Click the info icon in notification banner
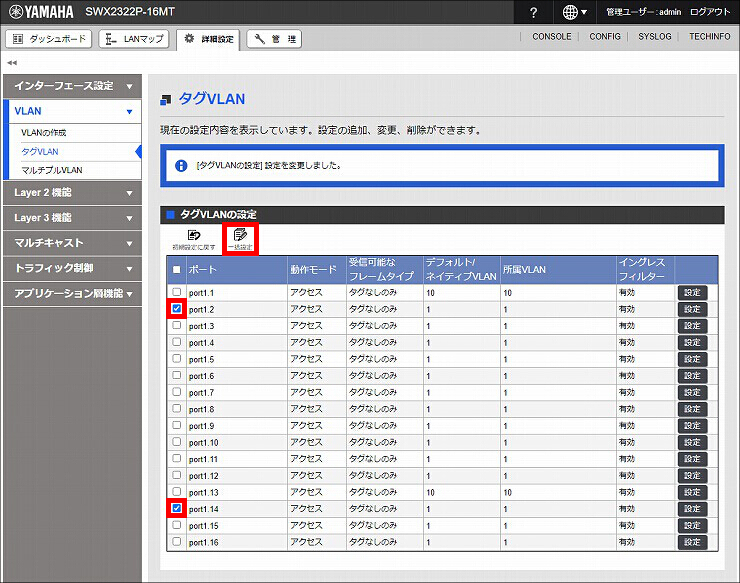Screen dimensions: 740x583 [181, 166]
